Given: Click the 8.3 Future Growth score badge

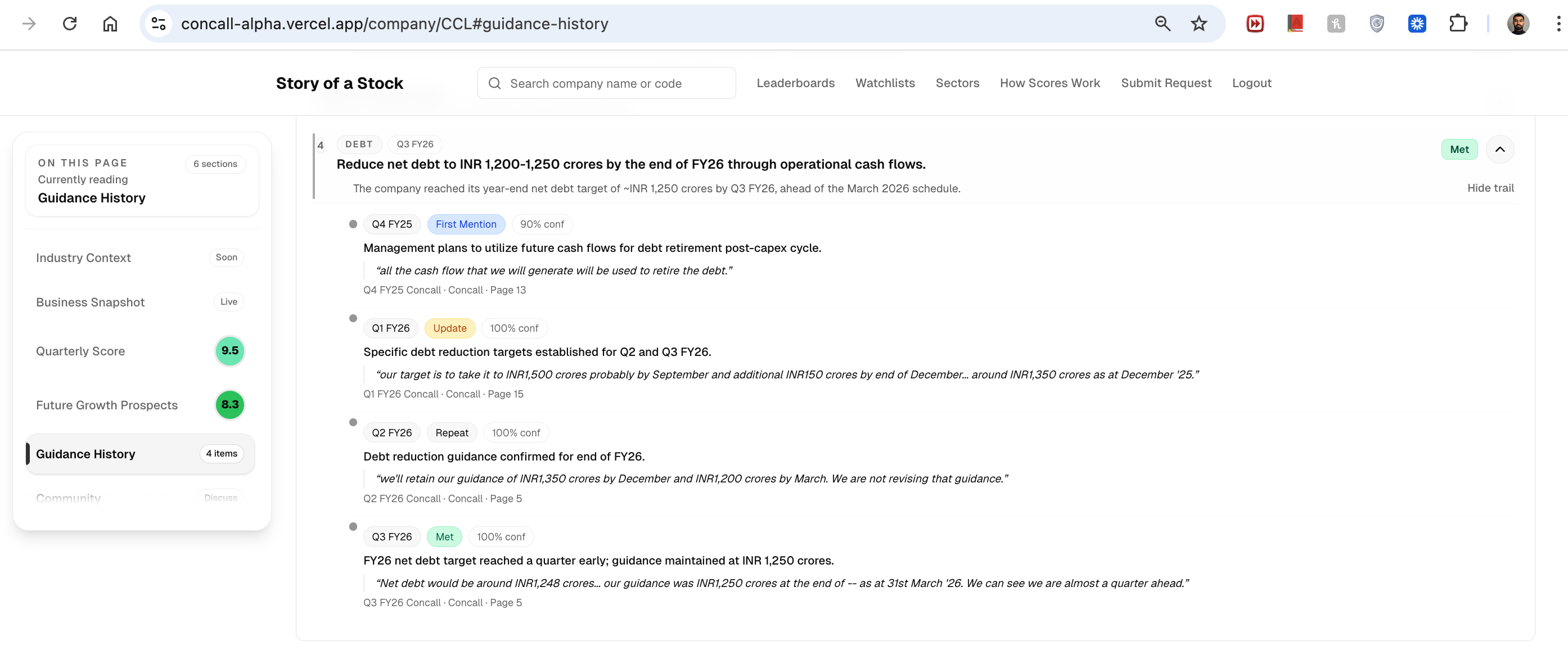Looking at the screenshot, I should (229, 405).
